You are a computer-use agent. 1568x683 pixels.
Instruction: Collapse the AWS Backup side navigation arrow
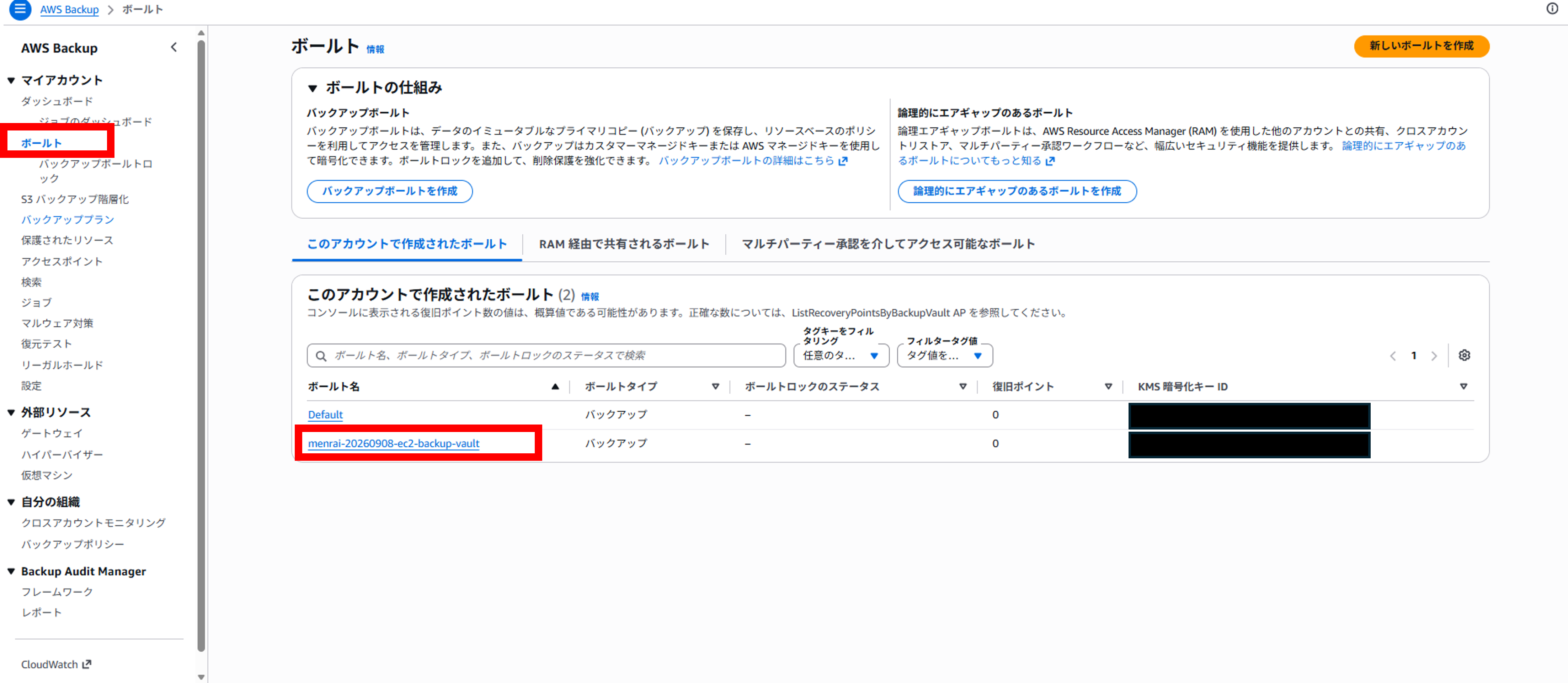(x=174, y=48)
